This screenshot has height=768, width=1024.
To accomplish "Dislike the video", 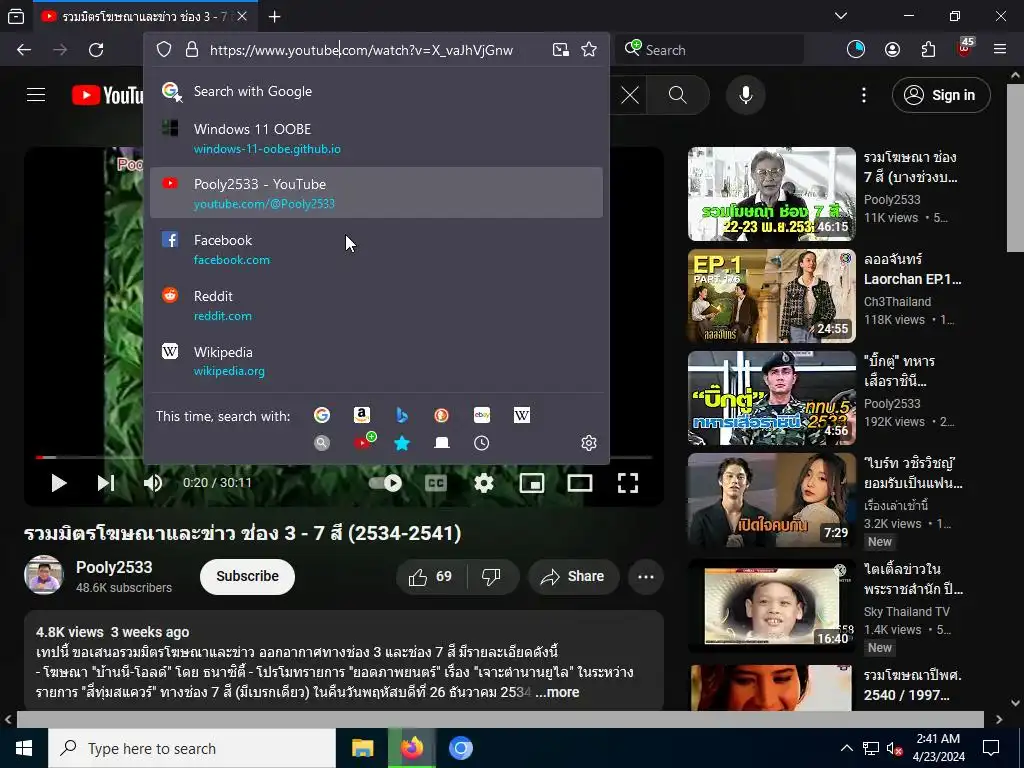I will coord(491,577).
